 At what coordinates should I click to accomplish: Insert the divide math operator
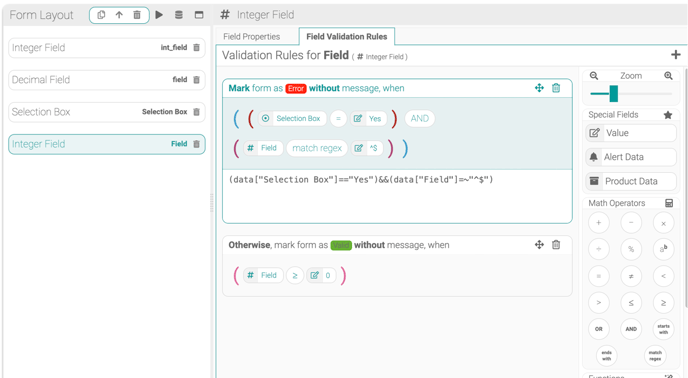(x=598, y=249)
